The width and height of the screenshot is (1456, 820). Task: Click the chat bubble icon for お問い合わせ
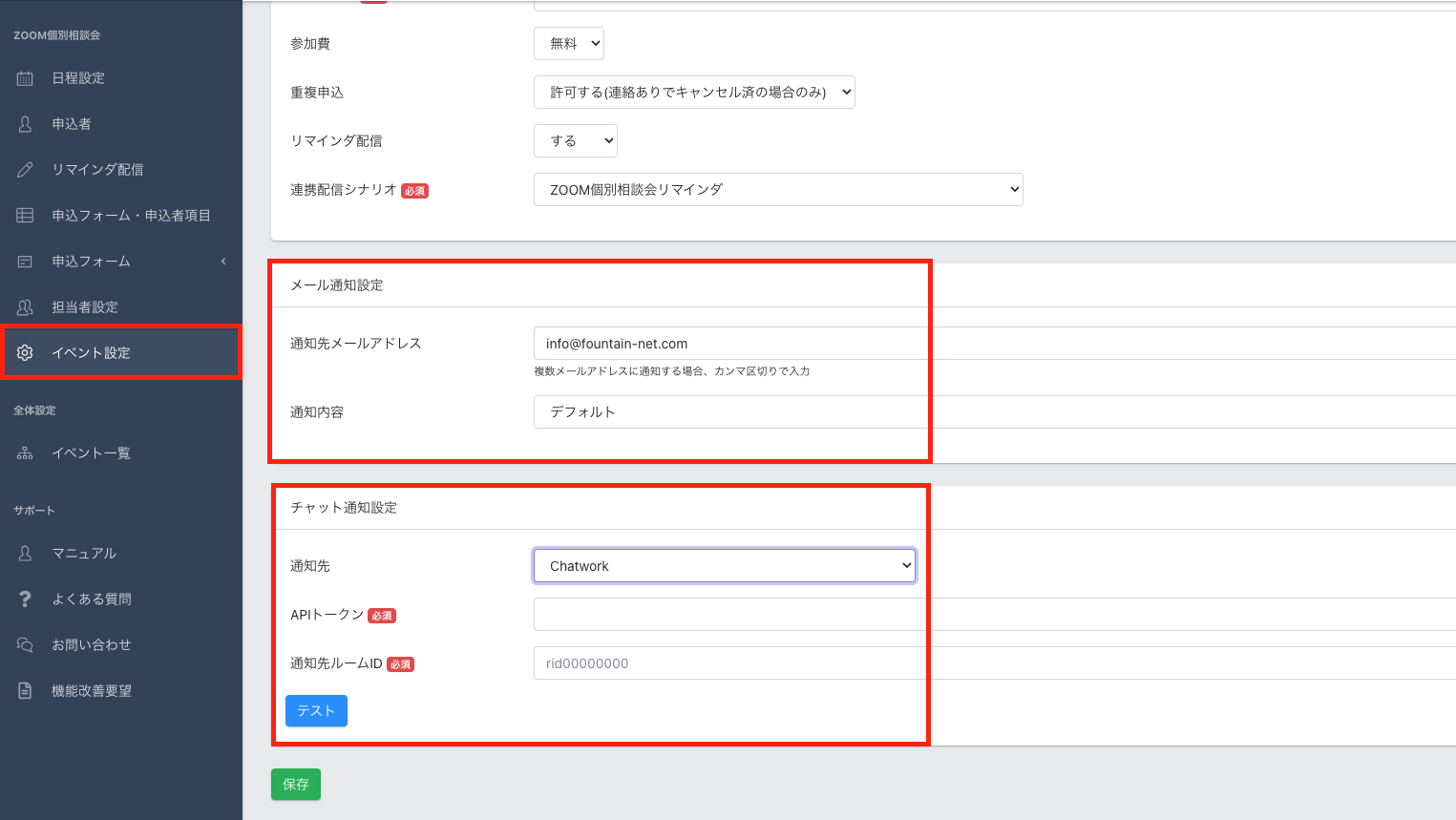25,645
